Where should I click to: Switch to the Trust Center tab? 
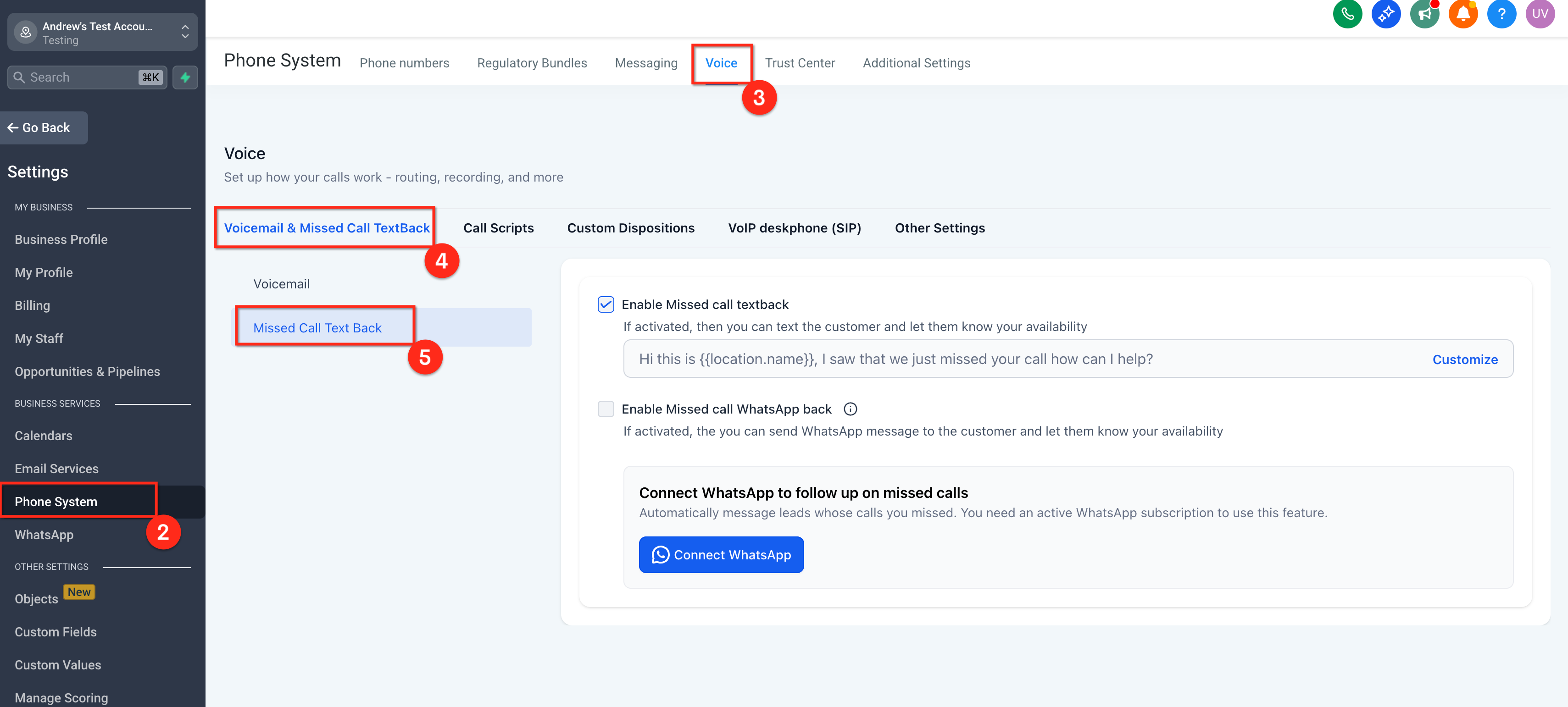(x=799, y=63)
